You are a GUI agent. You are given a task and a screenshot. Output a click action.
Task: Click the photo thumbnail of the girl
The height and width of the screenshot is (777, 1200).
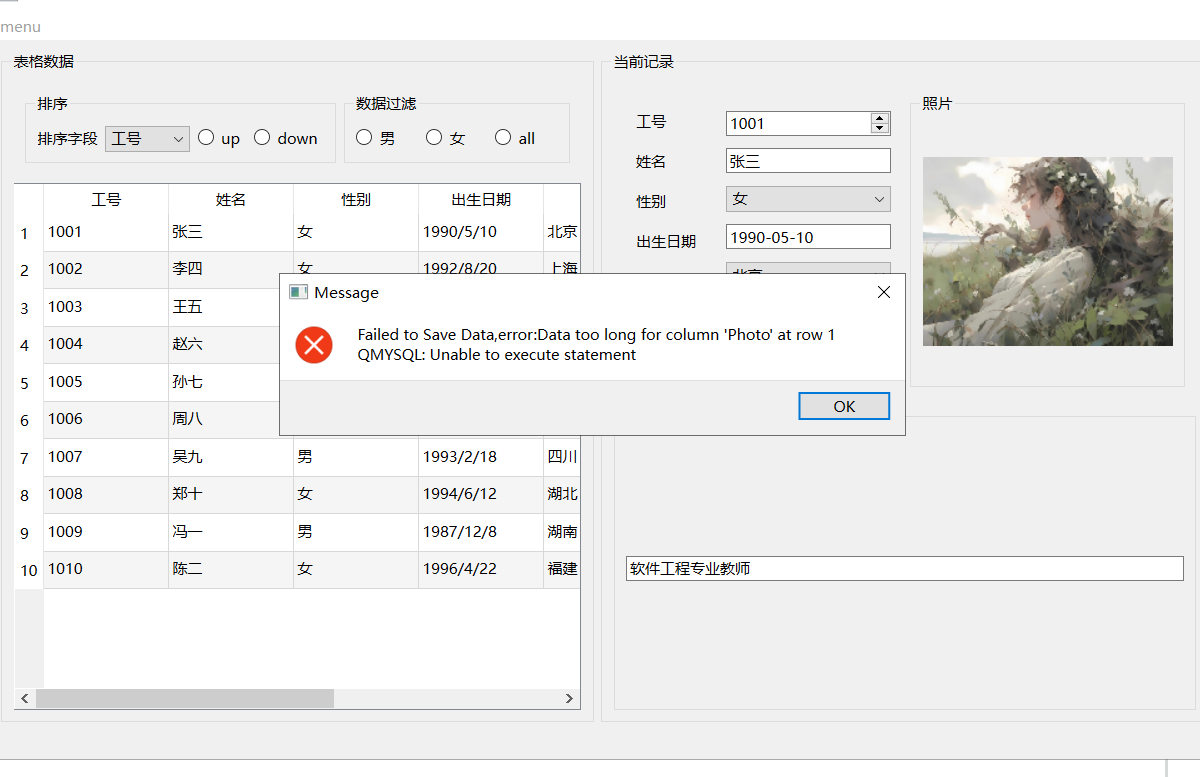pos(1048,251)
